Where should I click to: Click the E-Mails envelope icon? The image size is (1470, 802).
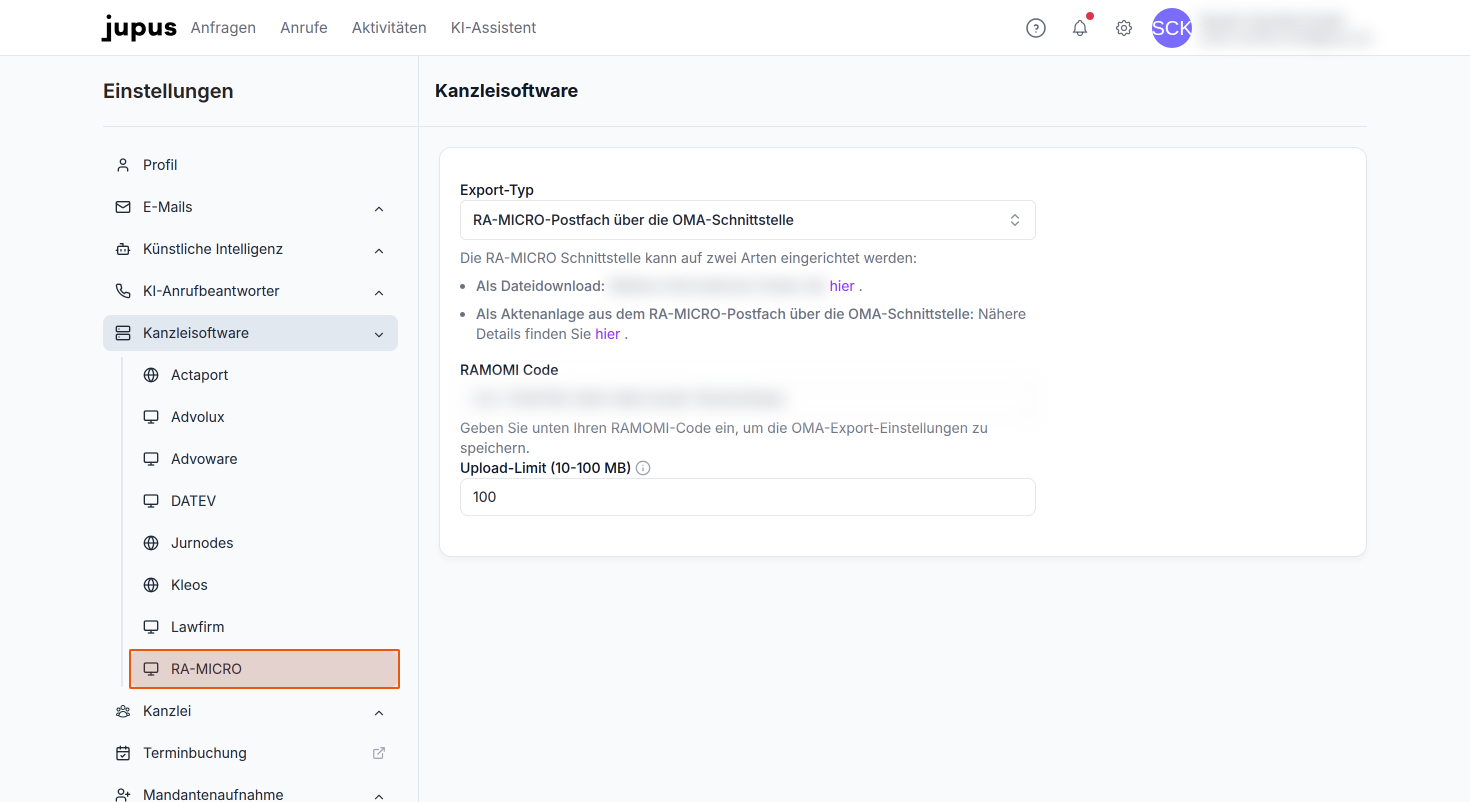click(x=123, y=207)
